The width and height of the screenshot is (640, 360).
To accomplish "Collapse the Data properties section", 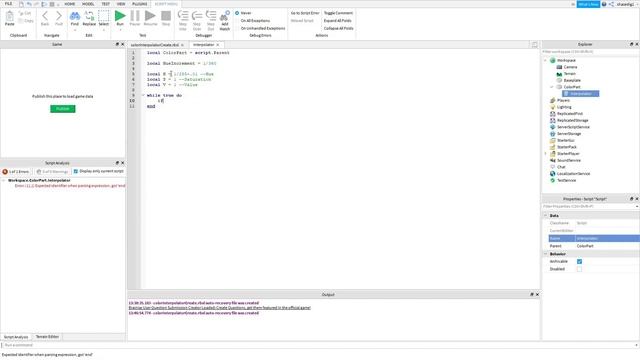I will click(545, 216).
